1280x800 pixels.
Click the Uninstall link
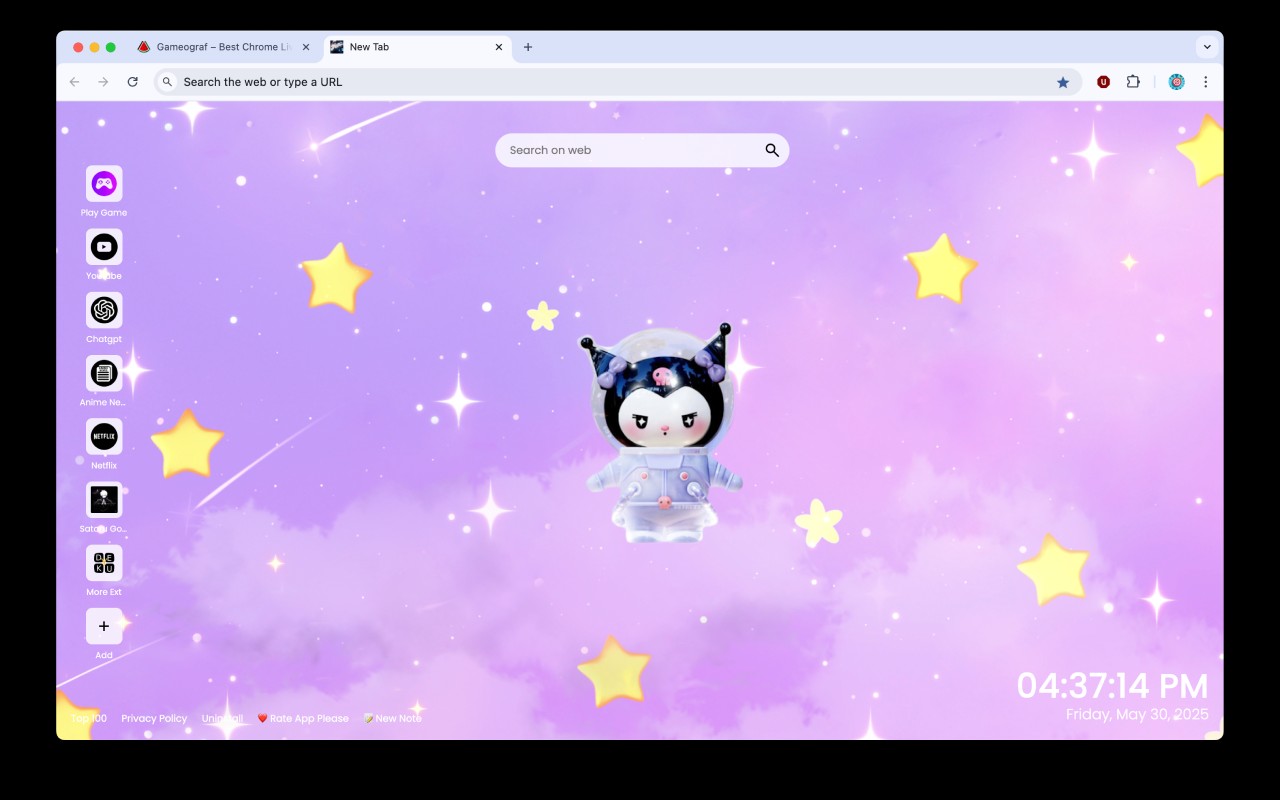222,718
